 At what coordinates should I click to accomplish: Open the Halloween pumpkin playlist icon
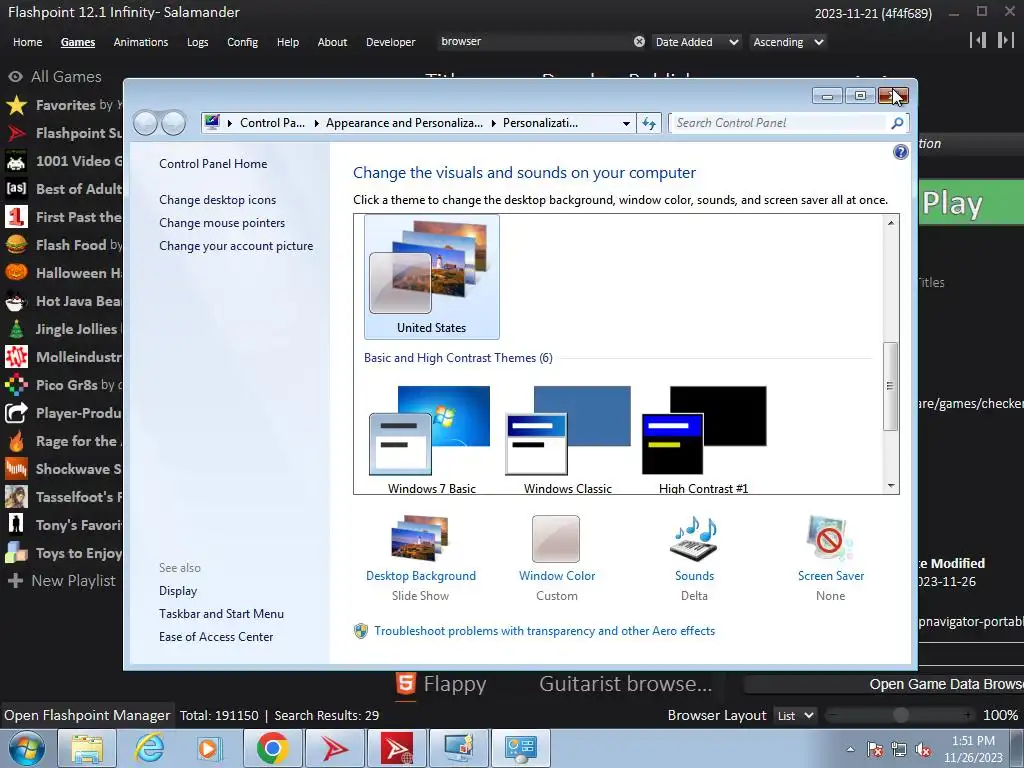16,272
